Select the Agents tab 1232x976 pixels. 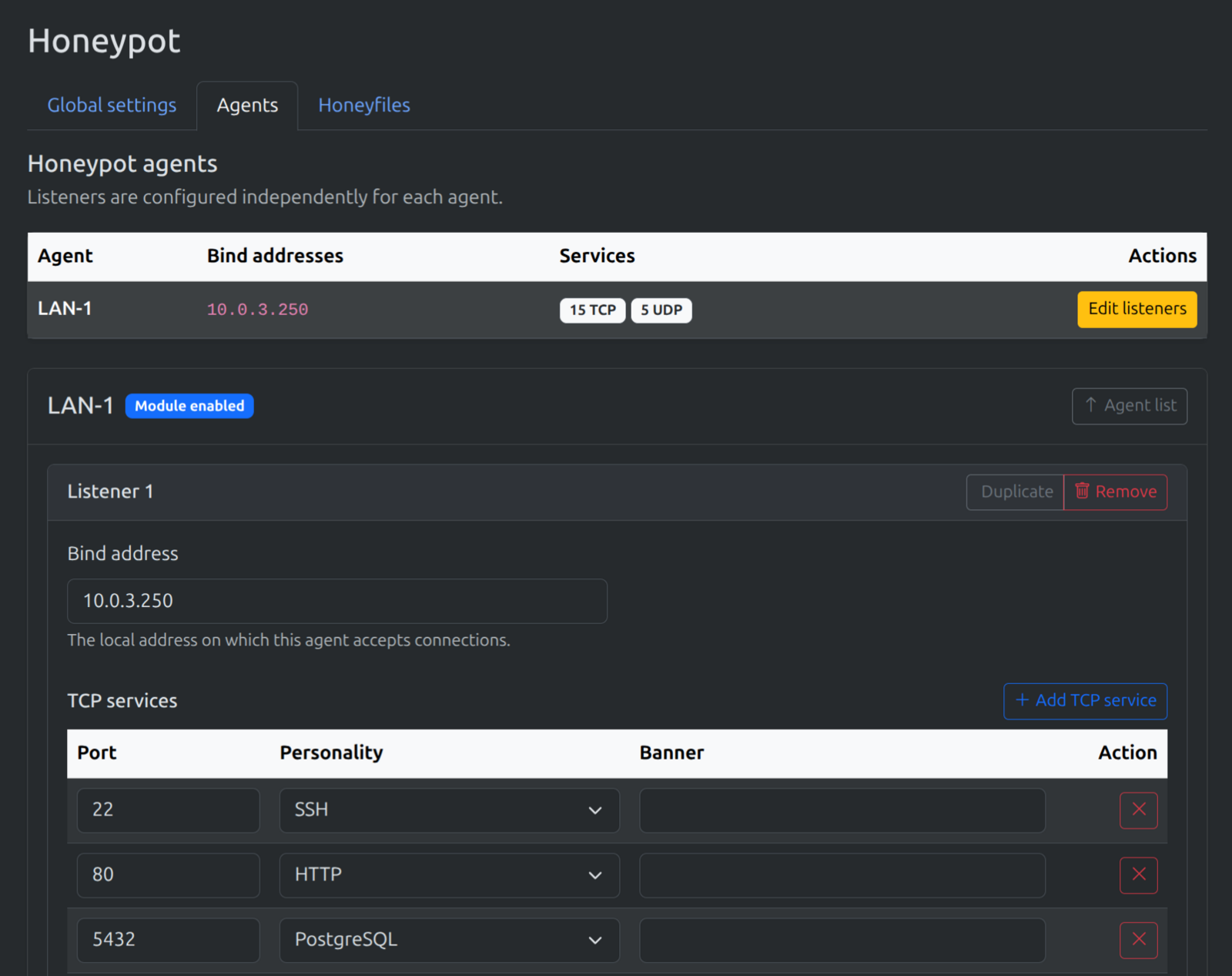[x=247, y=105]
